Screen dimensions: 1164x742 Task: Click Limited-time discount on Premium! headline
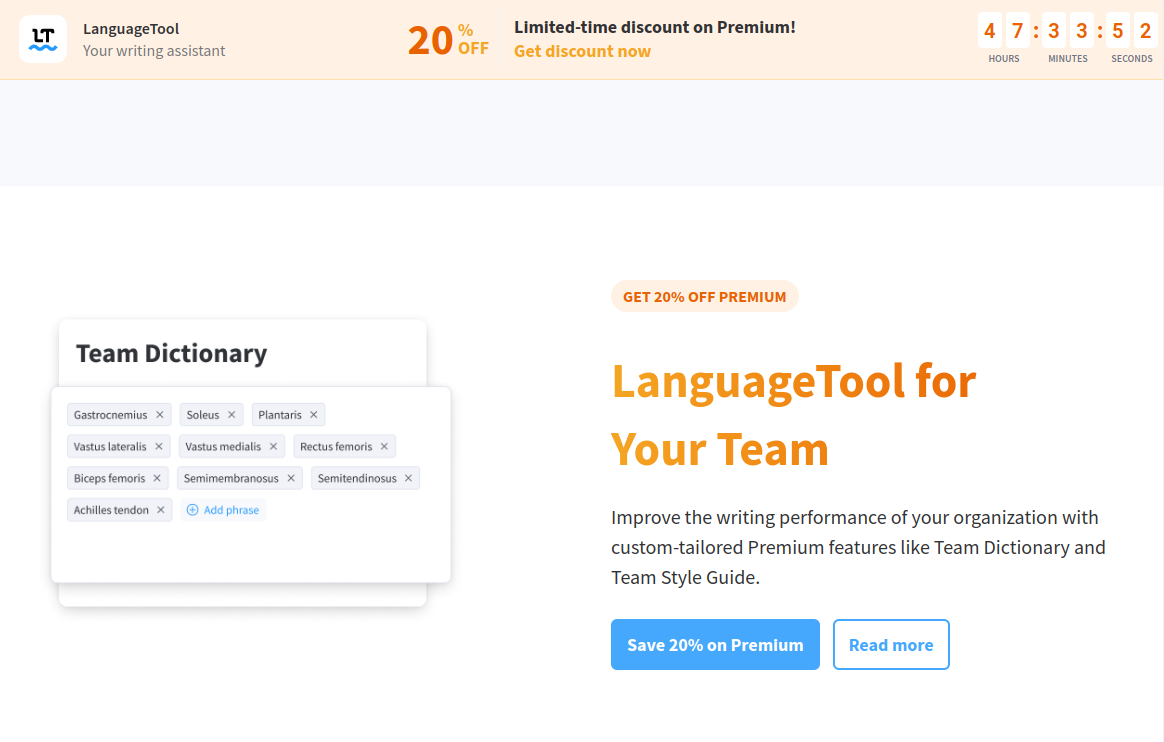(x=655, y=27)
